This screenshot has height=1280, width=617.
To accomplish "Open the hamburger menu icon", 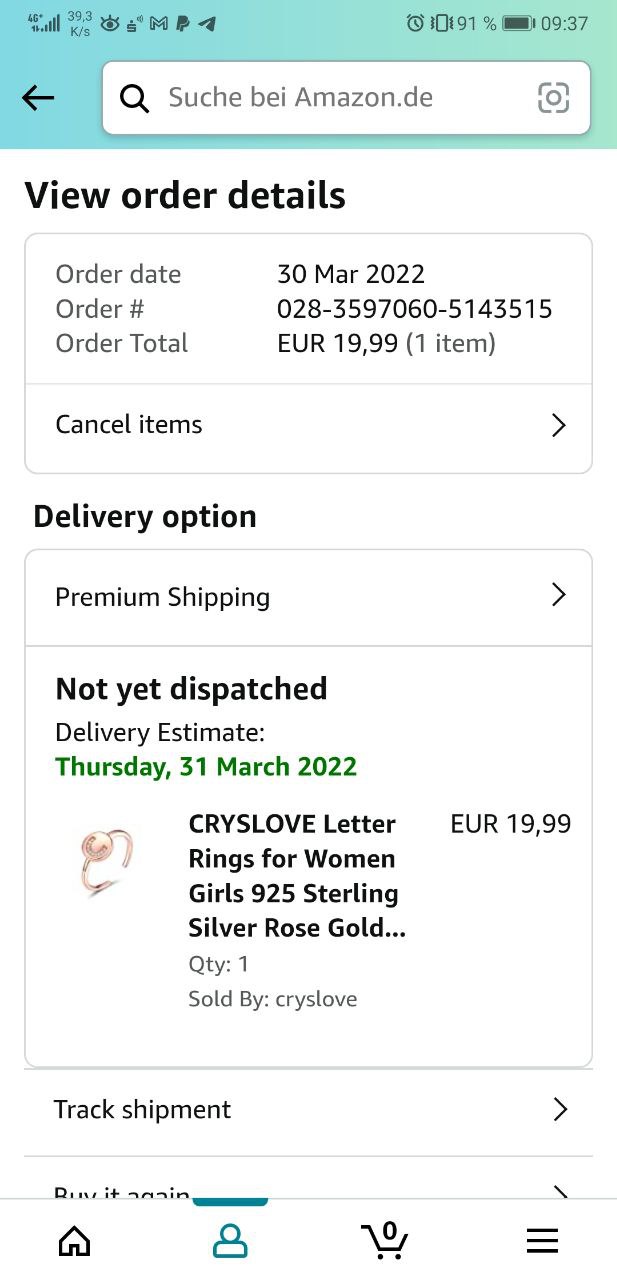I will click(542, 1241).
